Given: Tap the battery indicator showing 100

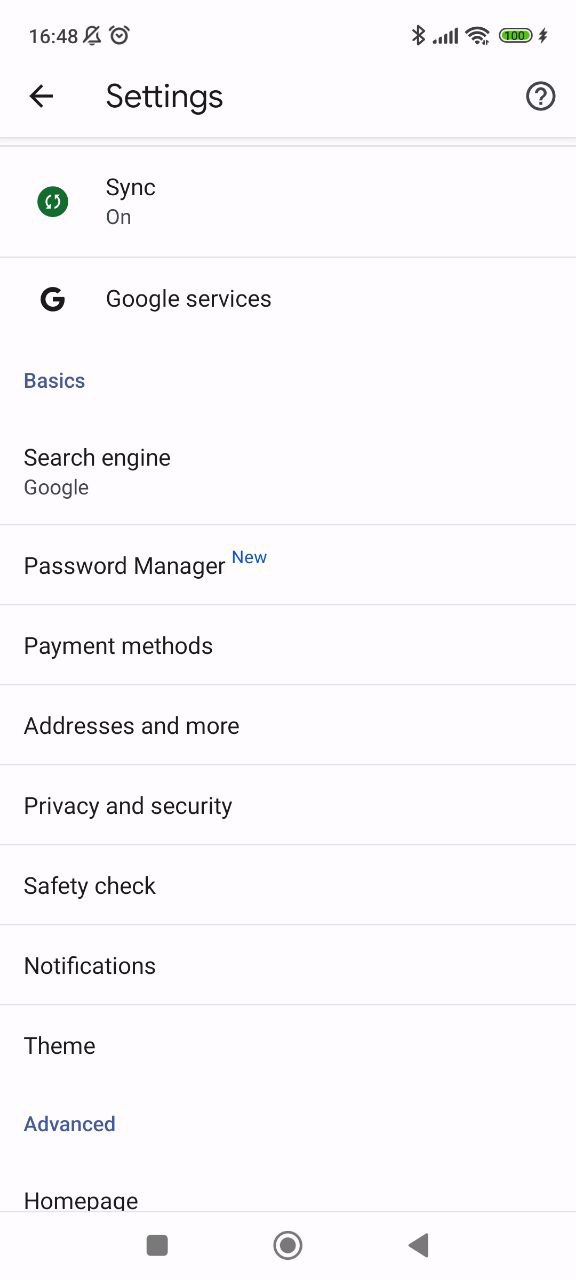Looking at the screenshot, I should coord(514,35).
